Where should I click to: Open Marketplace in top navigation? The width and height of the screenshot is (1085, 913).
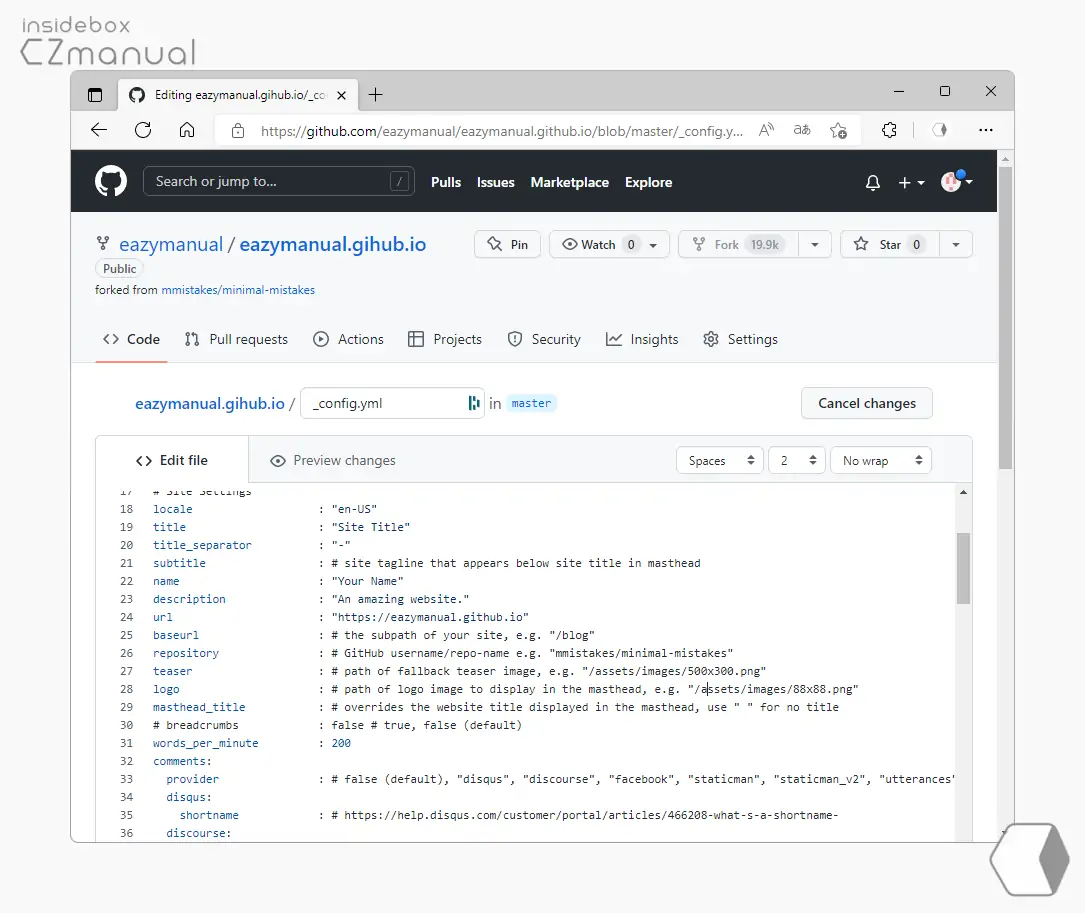point(569,182)
